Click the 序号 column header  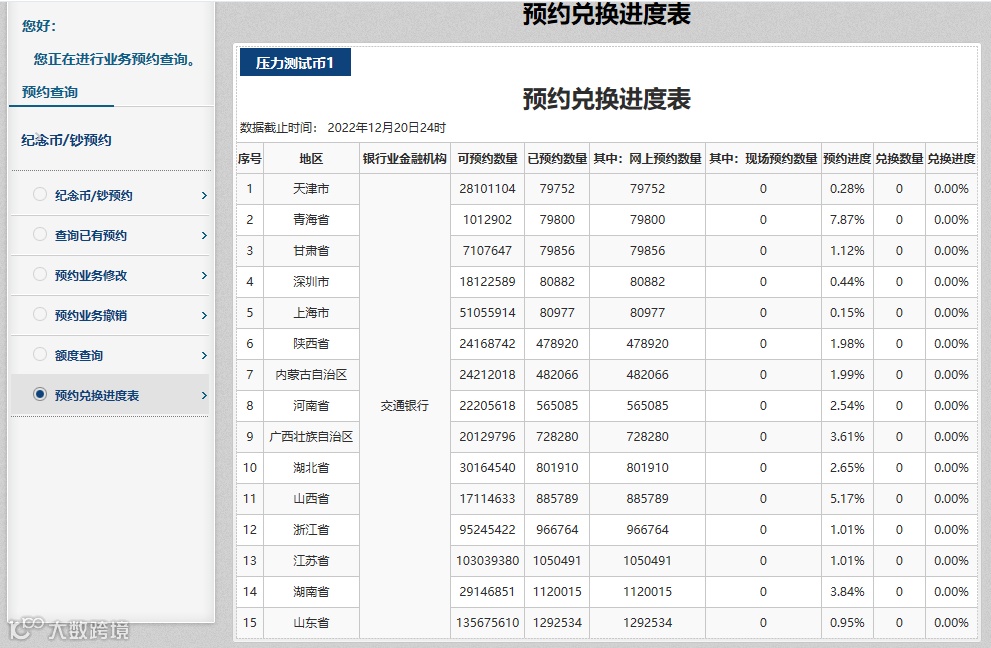click(250, 159)
